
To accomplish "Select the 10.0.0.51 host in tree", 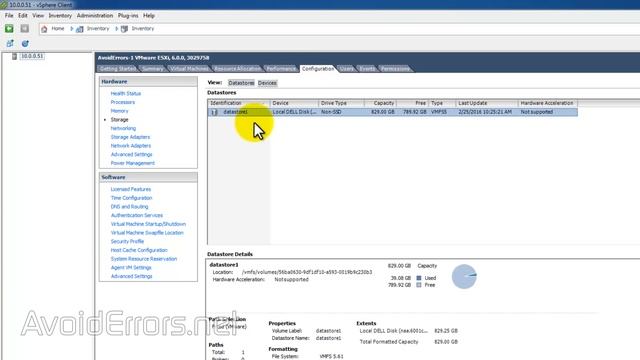I will tap(32, 56).
